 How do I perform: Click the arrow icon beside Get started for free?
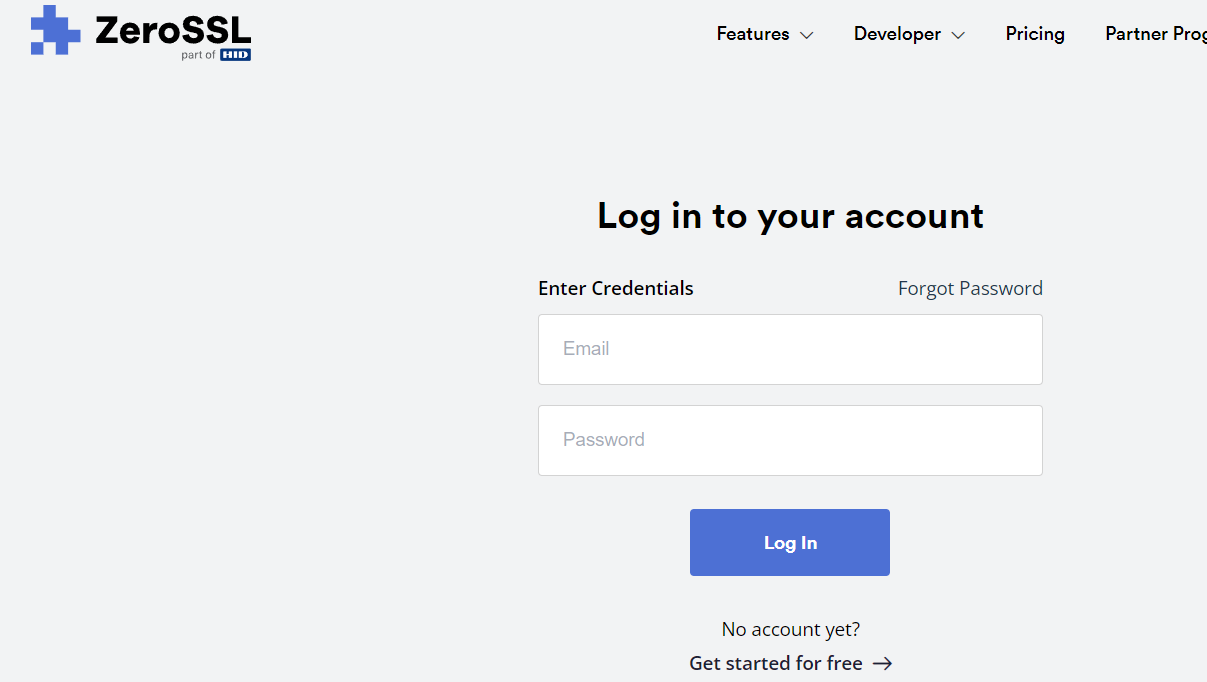pos(882,663)
